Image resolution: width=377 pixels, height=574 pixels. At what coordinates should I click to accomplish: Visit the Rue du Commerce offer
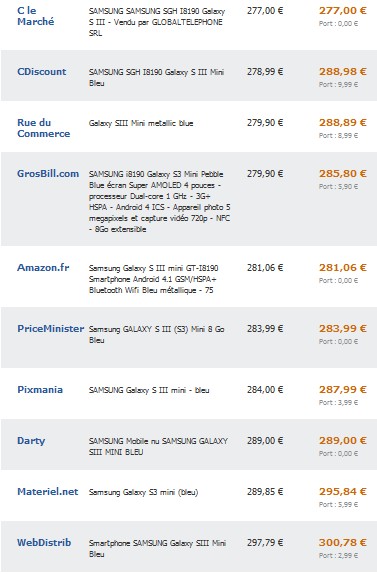click(44, 128)
